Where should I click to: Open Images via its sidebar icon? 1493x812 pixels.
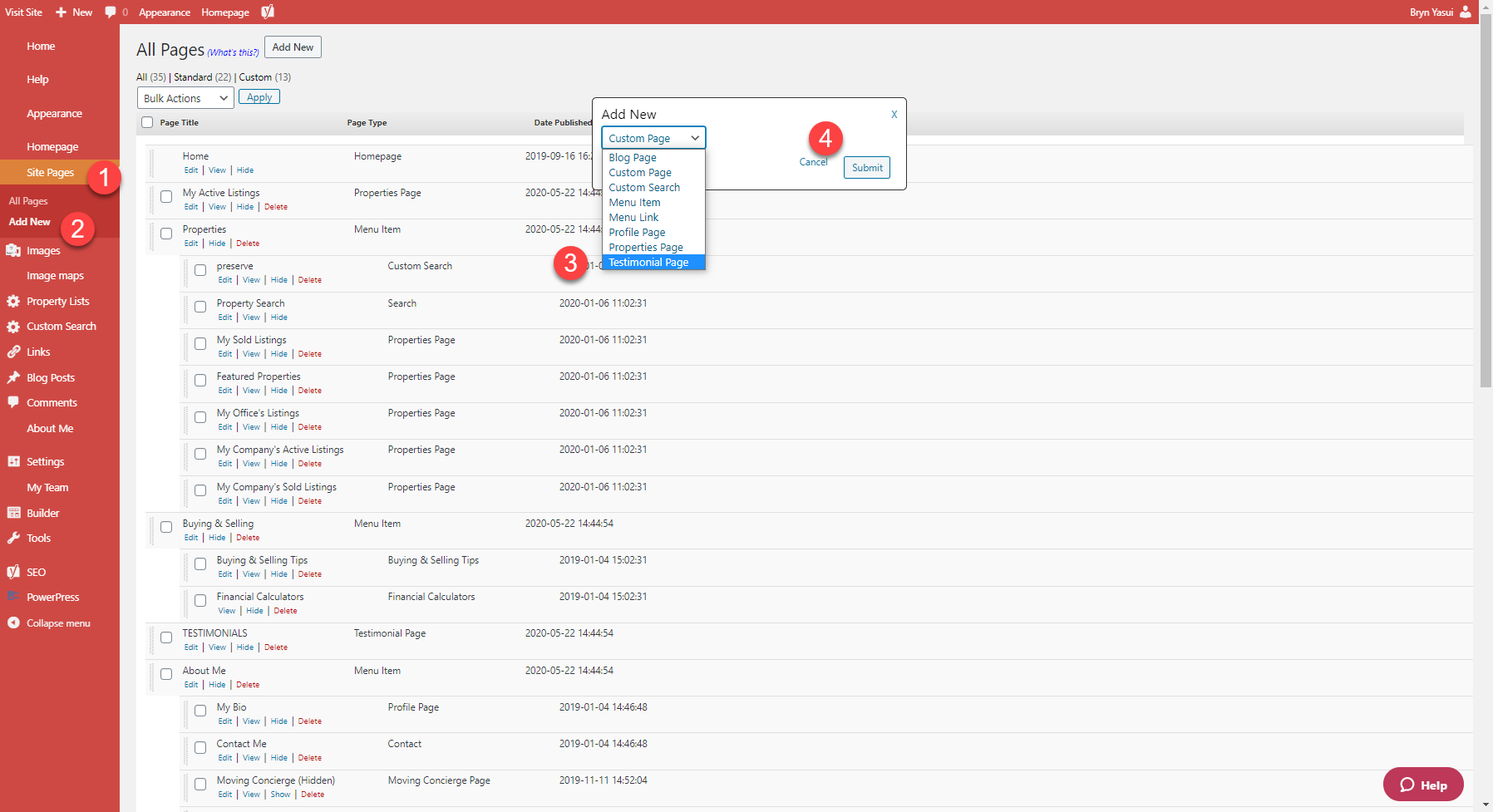click(13, 250)
